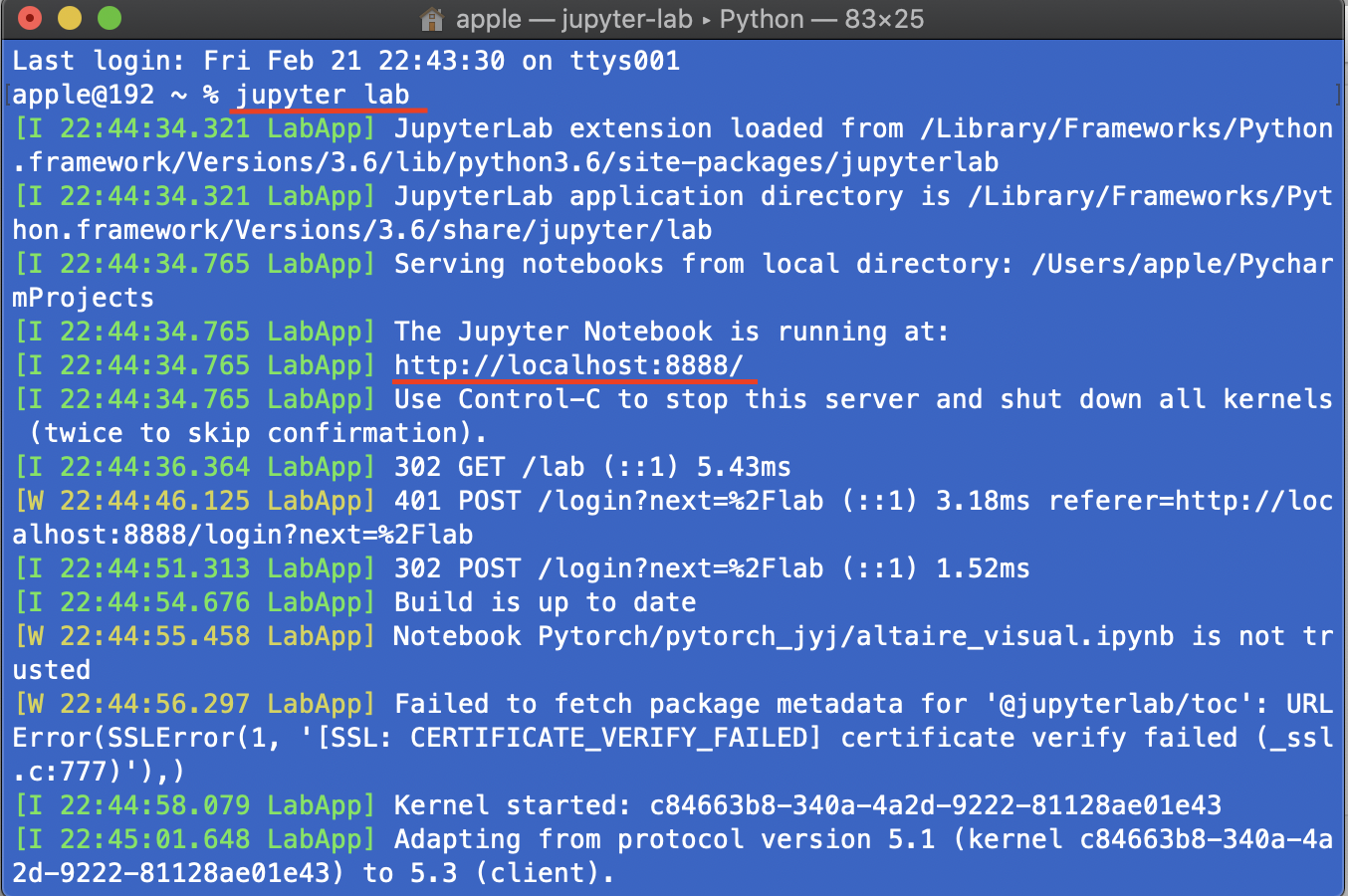1348x896 pixels.
Task: Click the typed 'jupyter lab' command
Action: point(323,95)
